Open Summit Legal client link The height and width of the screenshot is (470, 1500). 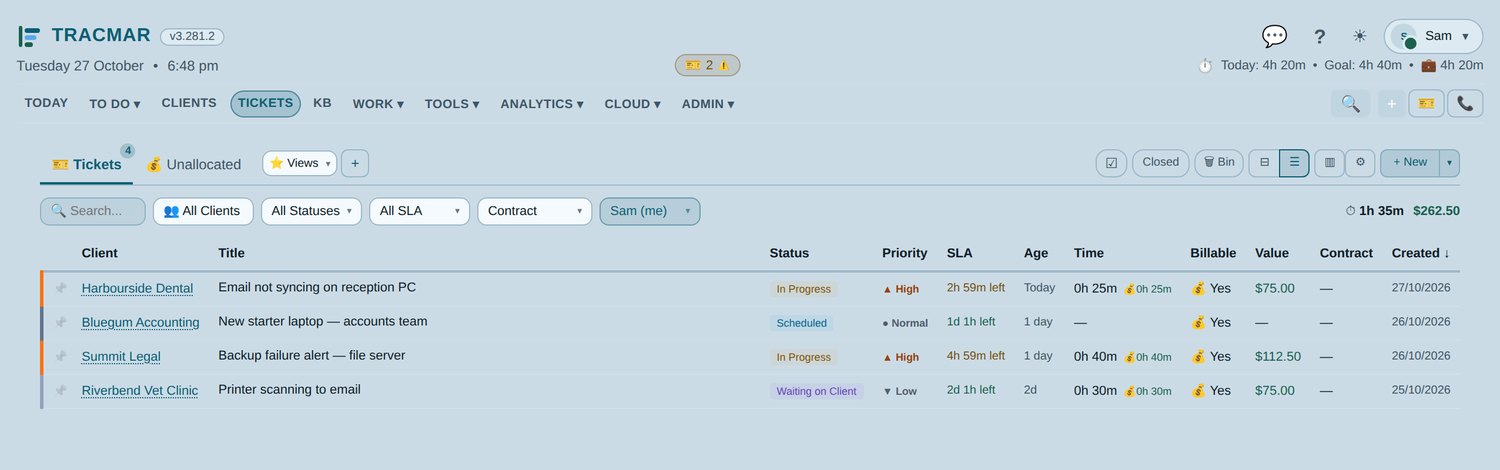pyautogui.click(x=121, y=356)
